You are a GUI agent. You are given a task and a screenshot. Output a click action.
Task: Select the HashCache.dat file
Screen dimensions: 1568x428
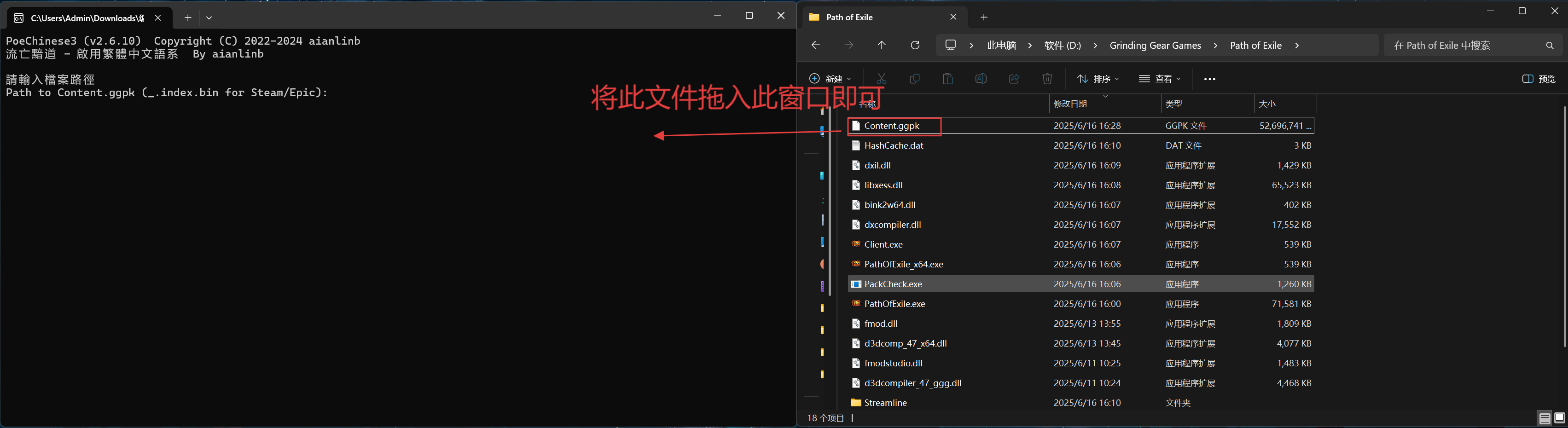coord(1081,145)
